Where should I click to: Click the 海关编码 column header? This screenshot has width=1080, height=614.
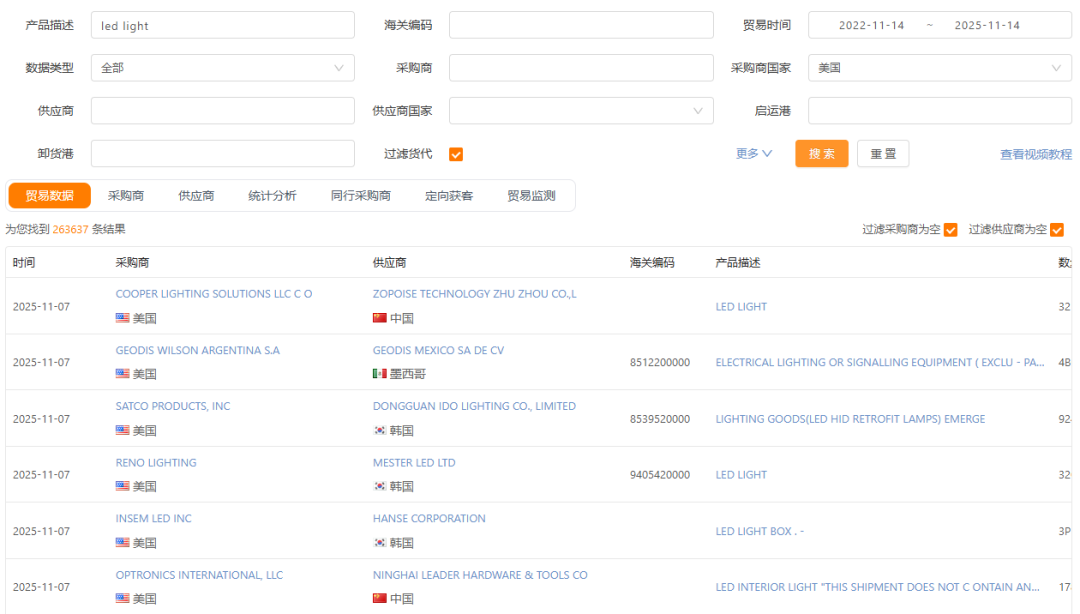(x=652, y=263)
